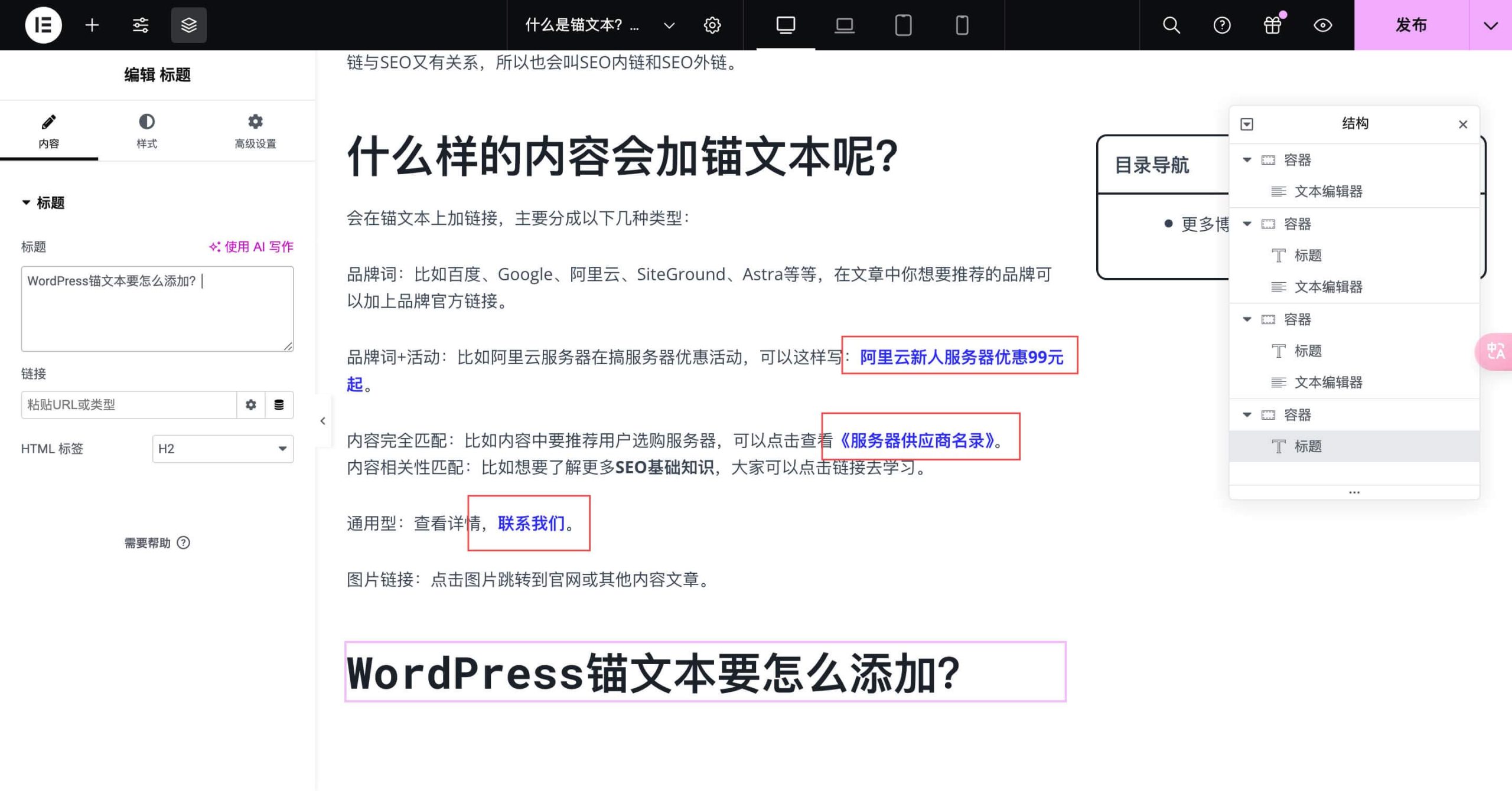The image size is (1512, 791).
Task: Select highlighted 标题 under fourth 容器
Action: (x=1354, y=446)
